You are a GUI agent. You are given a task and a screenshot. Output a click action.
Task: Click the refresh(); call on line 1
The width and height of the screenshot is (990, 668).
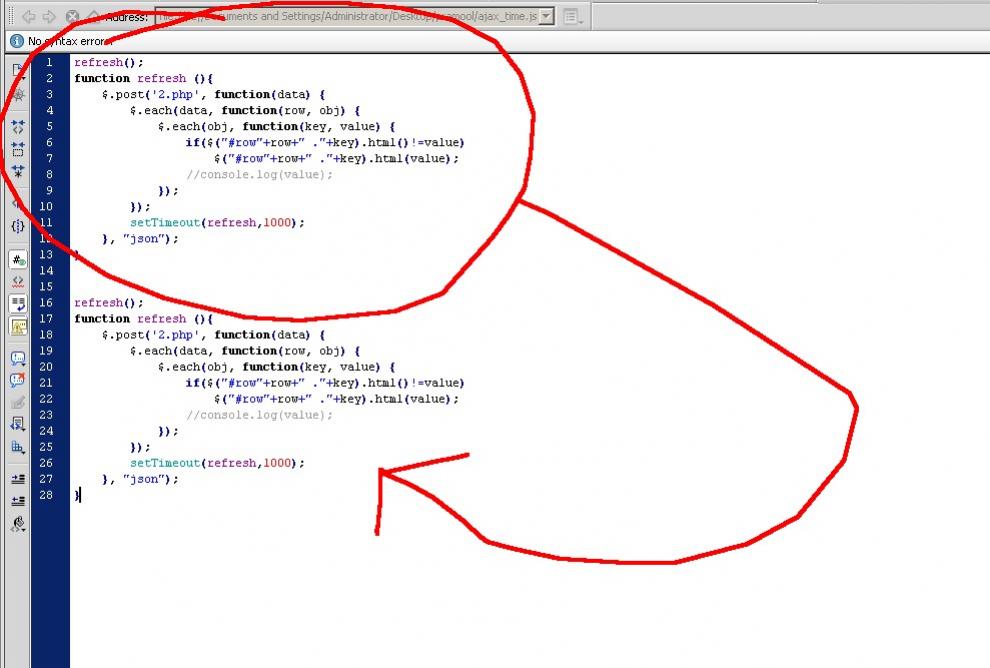pos(109,62)
